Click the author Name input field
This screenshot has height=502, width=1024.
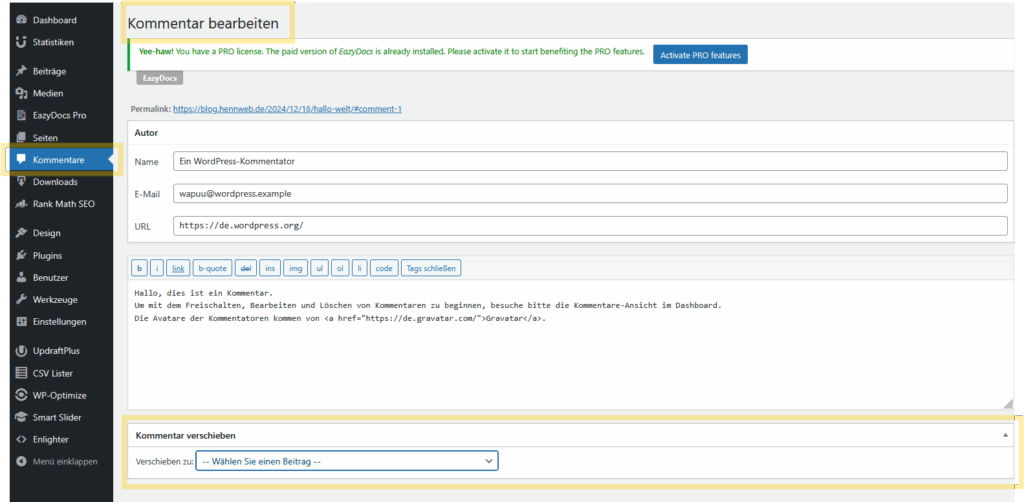coord(590,161)
